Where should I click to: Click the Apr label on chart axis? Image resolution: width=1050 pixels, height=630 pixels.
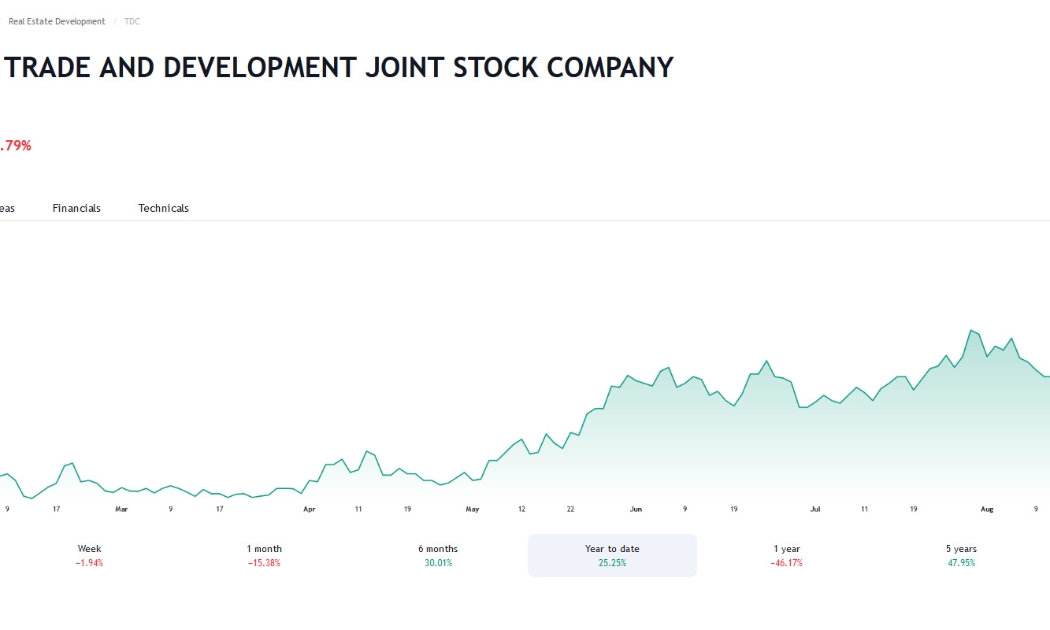click(309, 509)
